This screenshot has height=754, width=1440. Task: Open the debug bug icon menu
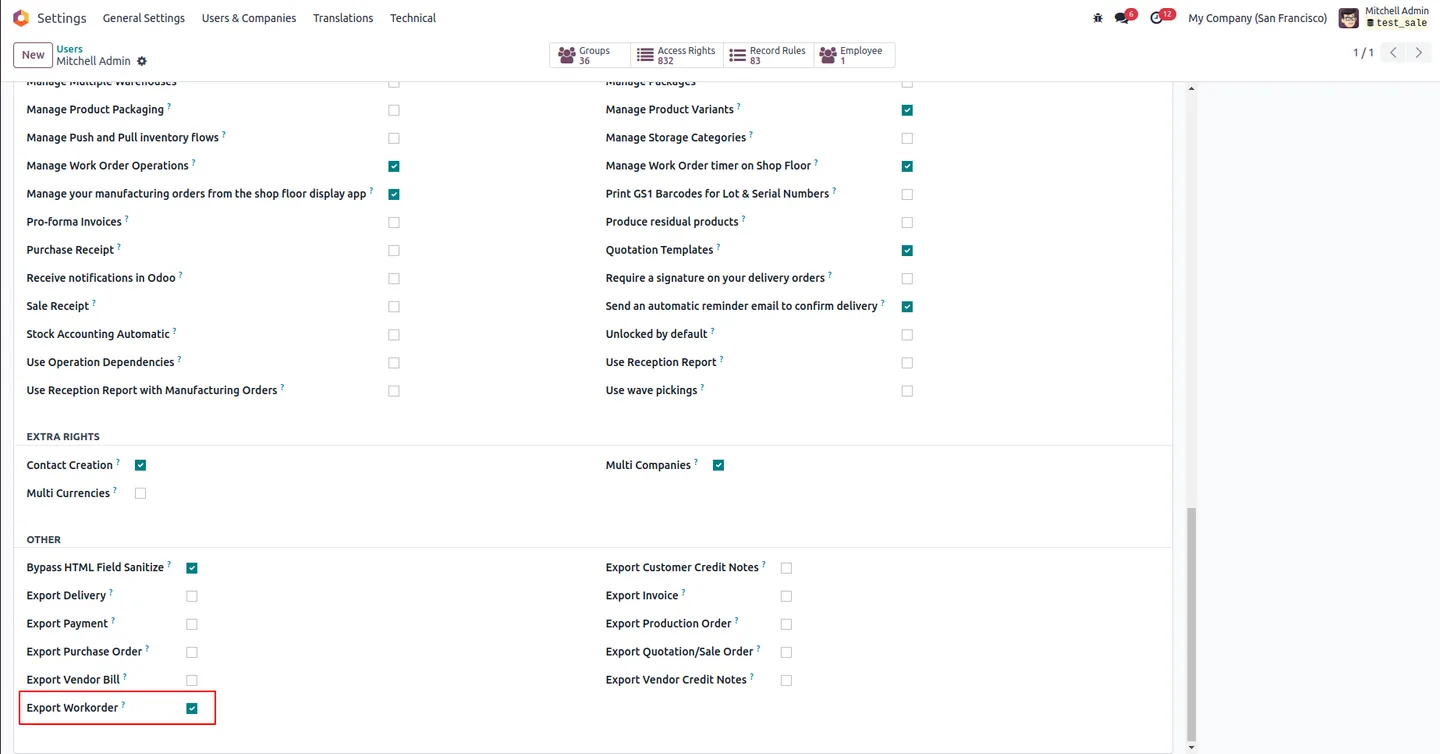click(1098, 18)
